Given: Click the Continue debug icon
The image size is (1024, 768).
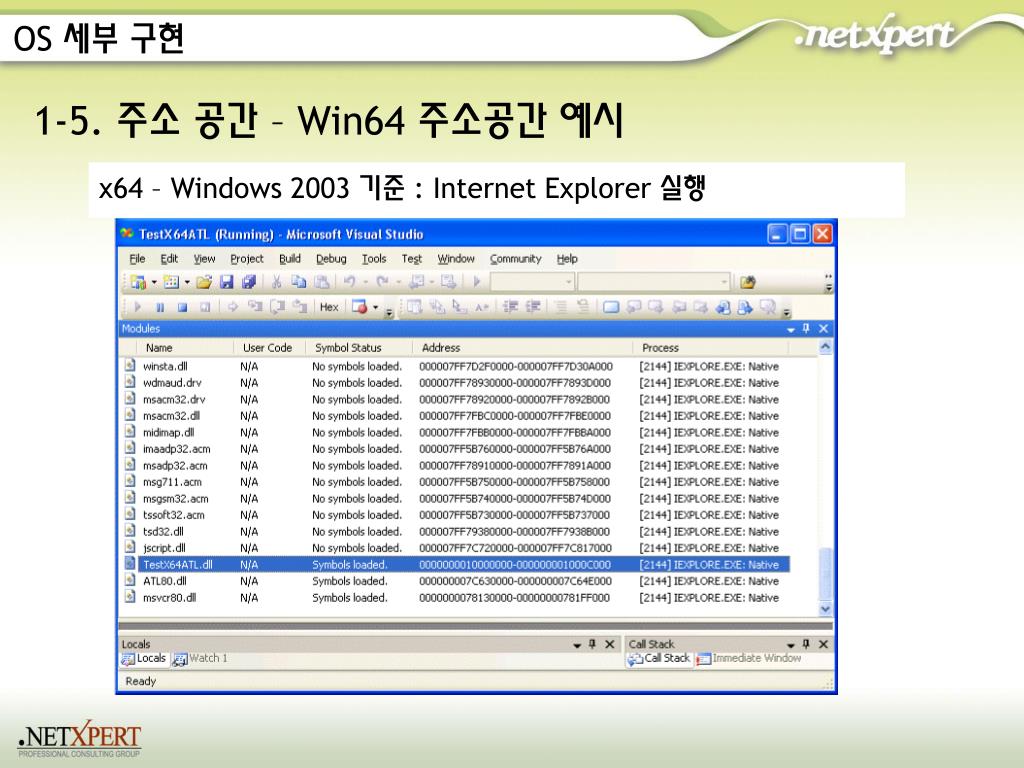Looking at the screenshot, I should click(138, 307).
